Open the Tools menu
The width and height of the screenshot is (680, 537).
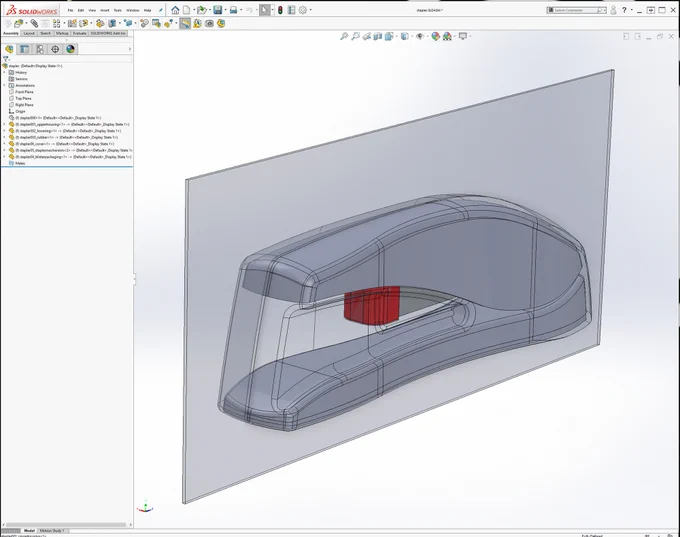coord(118,10)
